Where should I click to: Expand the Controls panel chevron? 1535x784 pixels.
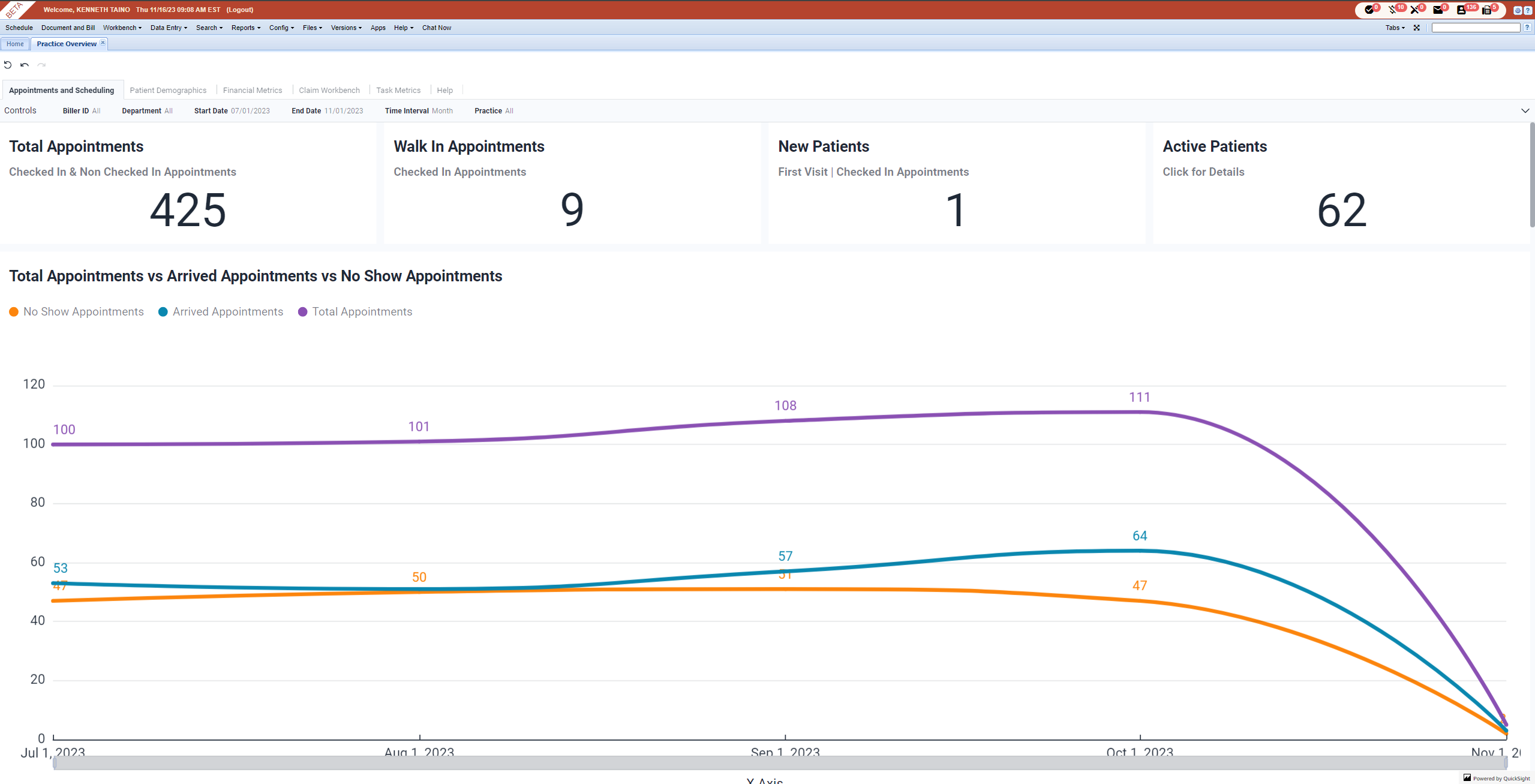(x=1525, y=110)
